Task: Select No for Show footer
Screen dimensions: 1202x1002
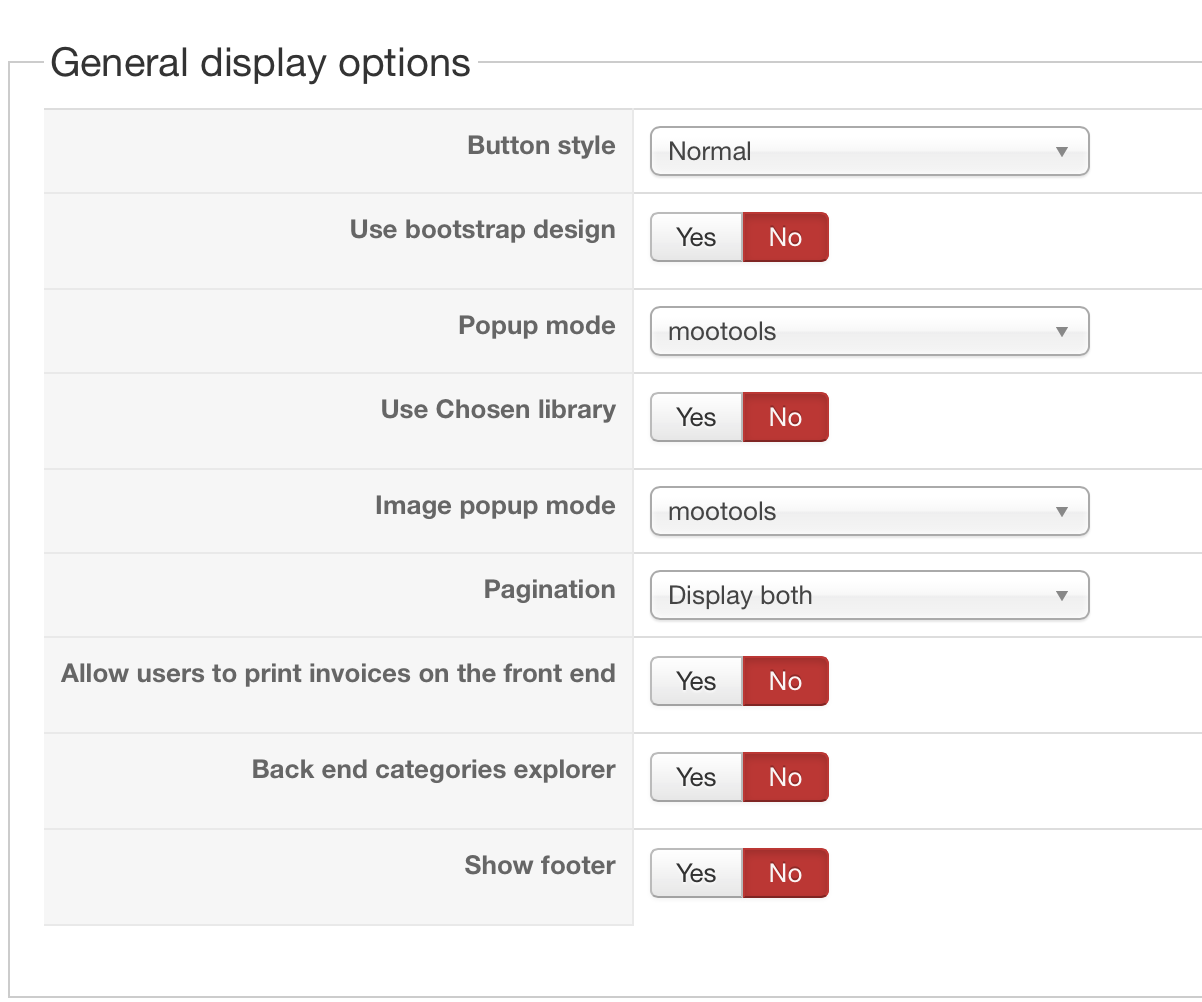Action: pyautogui.click(x=785, y=873)
